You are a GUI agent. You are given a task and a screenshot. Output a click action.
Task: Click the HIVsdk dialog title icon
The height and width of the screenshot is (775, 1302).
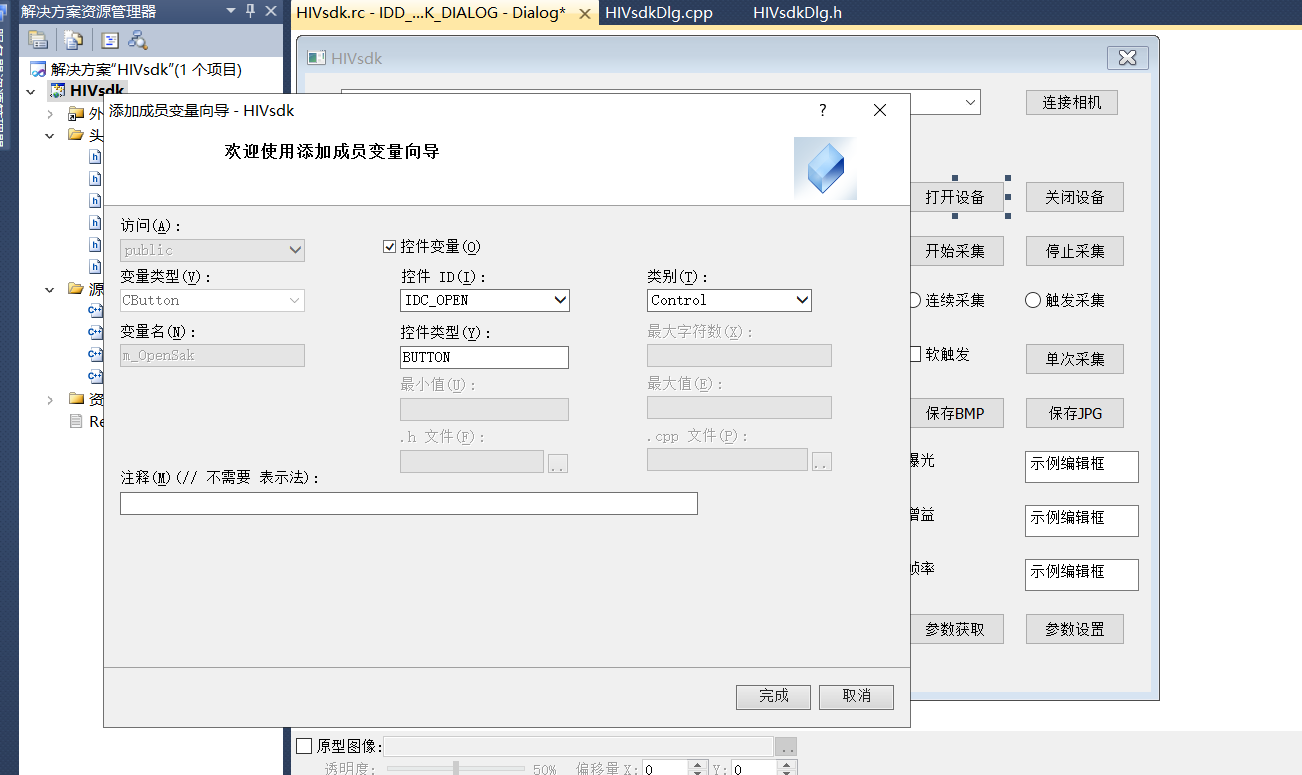317,58
